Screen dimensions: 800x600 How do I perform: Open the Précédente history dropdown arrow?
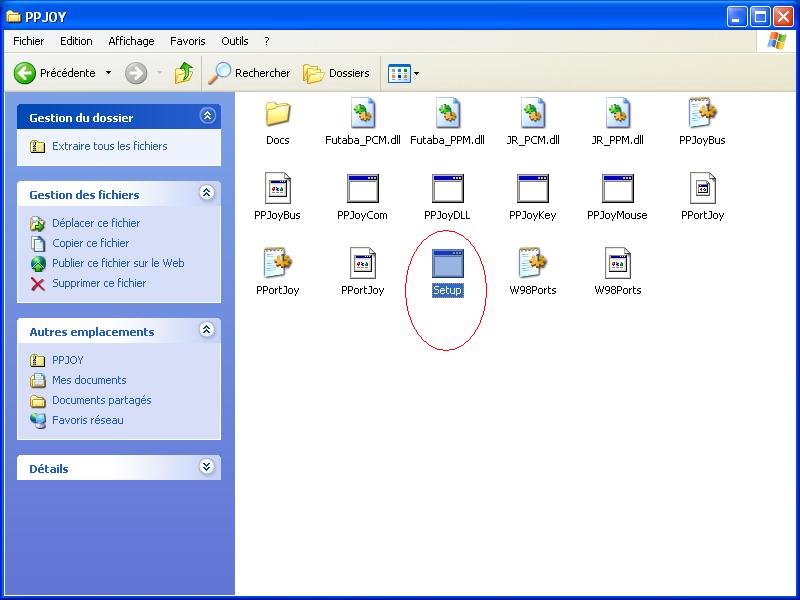pyautogui.click(x=108, y=73)
